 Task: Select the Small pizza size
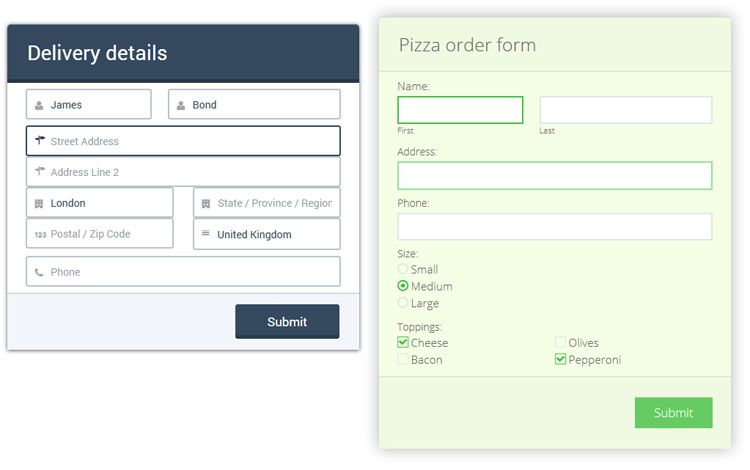coord(403,269)
